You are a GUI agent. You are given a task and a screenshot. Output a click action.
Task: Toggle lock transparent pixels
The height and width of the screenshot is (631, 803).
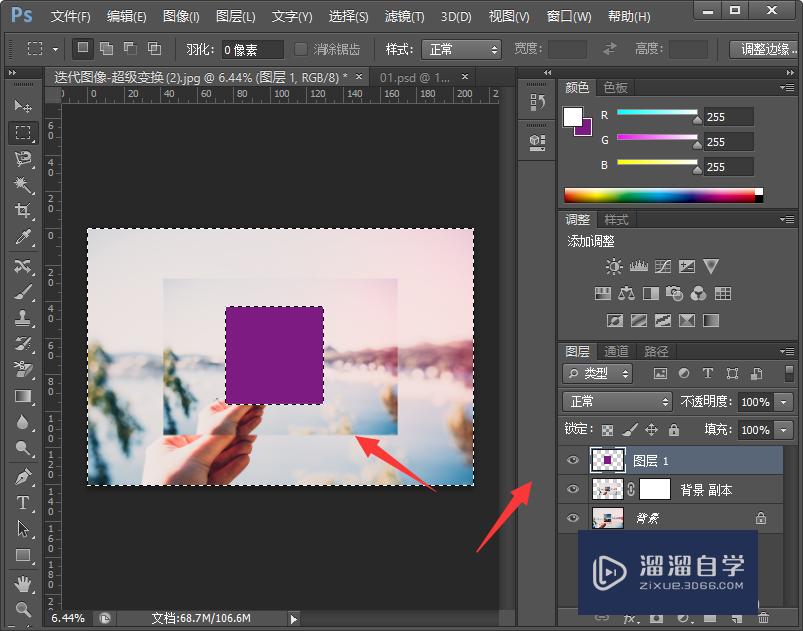tap(607, 430)
